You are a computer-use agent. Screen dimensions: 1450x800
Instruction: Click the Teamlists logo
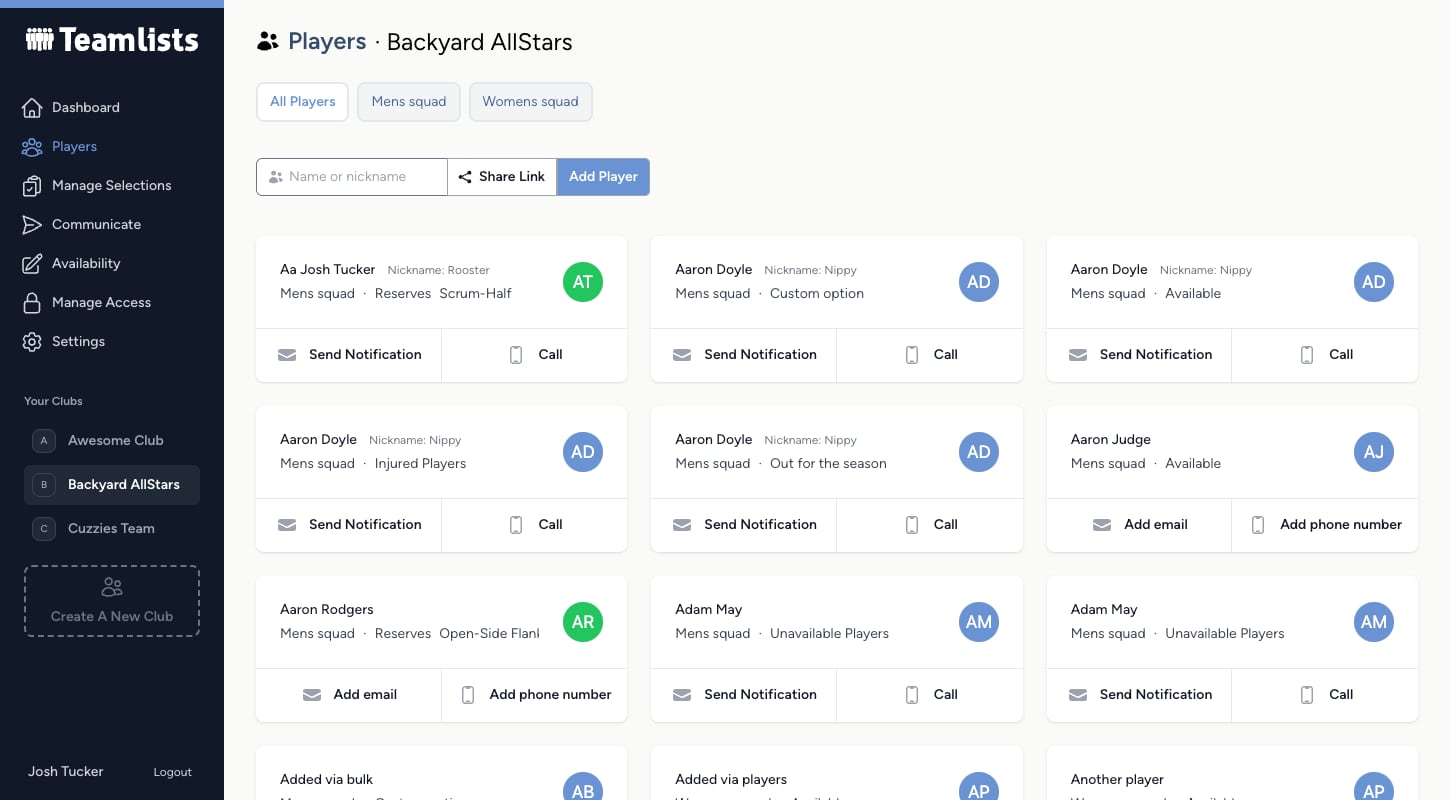[x=112, y=40]
